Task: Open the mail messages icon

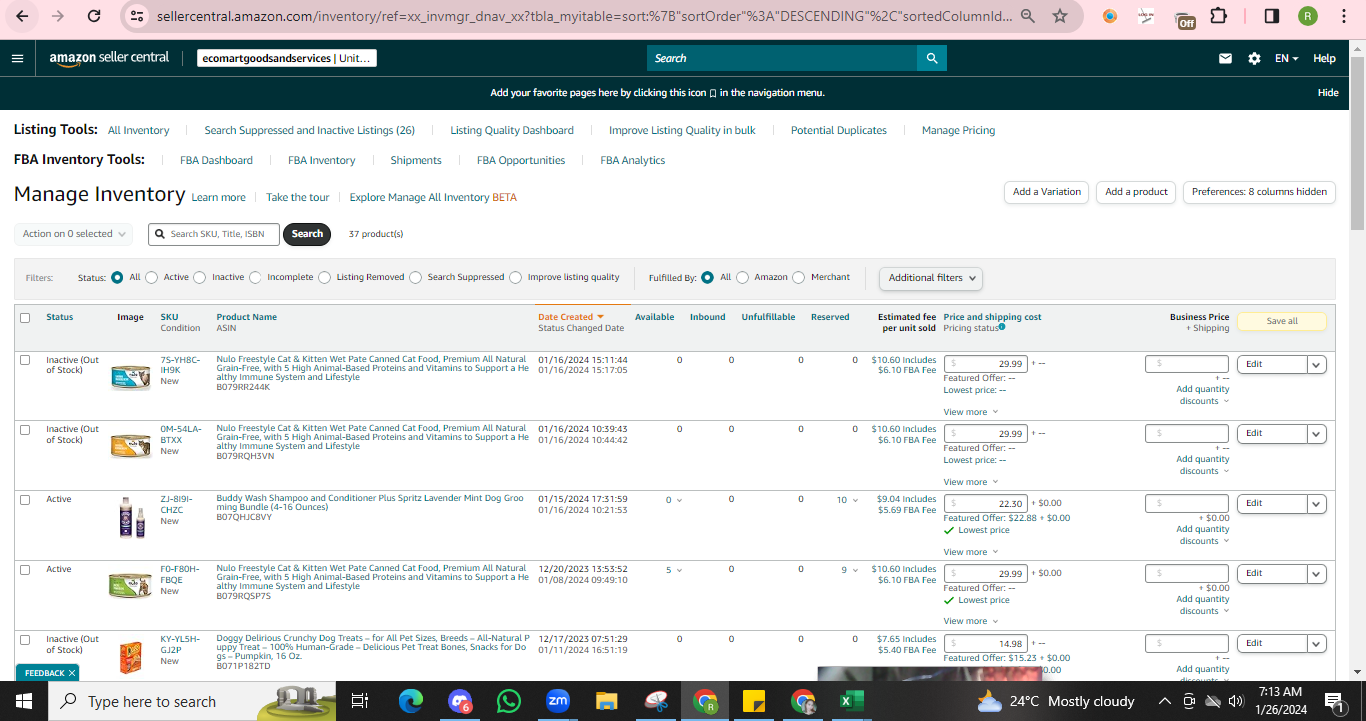Action: [x=1225, y=58]
